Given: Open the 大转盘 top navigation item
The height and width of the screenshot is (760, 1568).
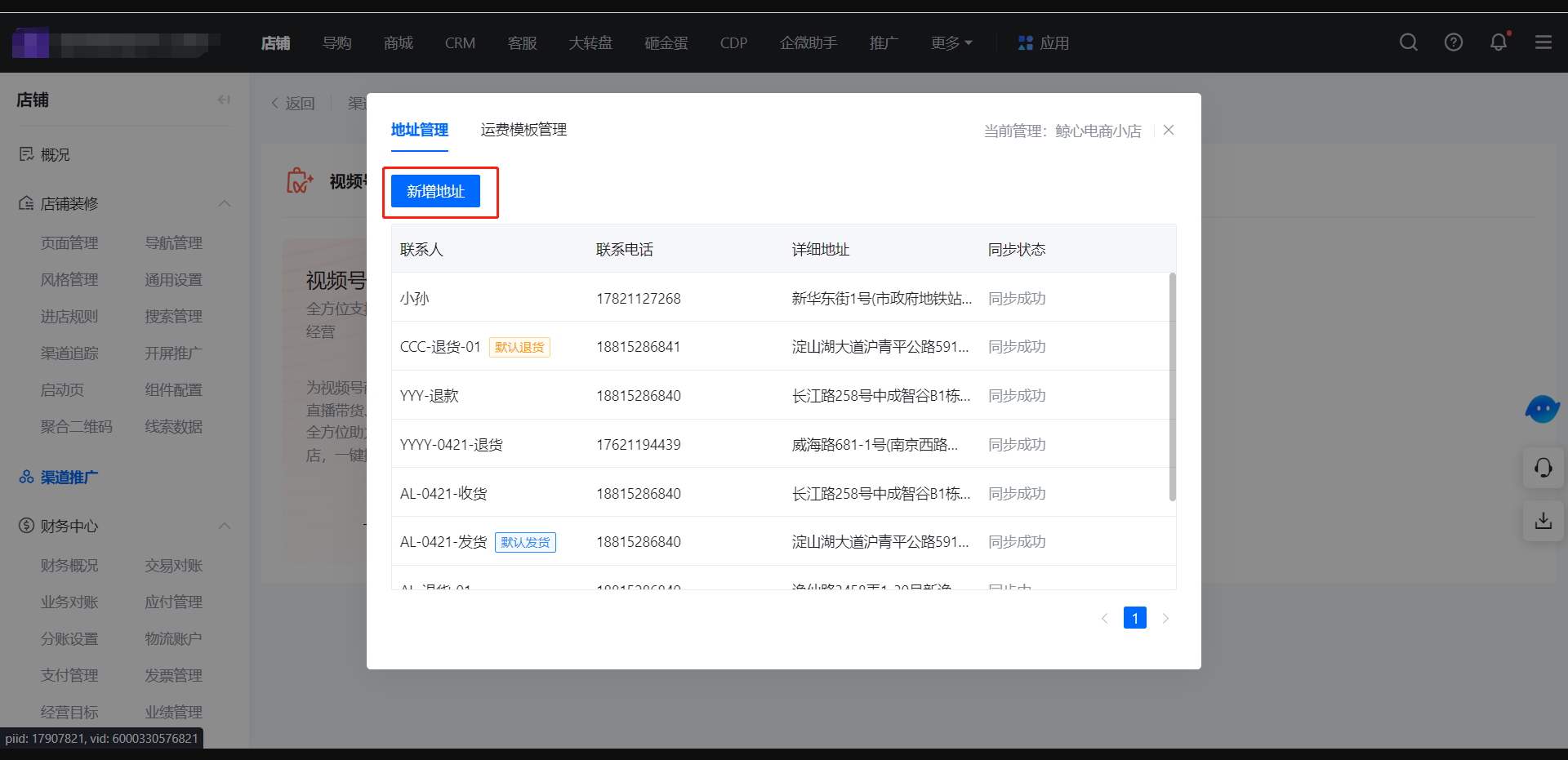Looking at the screenshot, I should point(590,42).
